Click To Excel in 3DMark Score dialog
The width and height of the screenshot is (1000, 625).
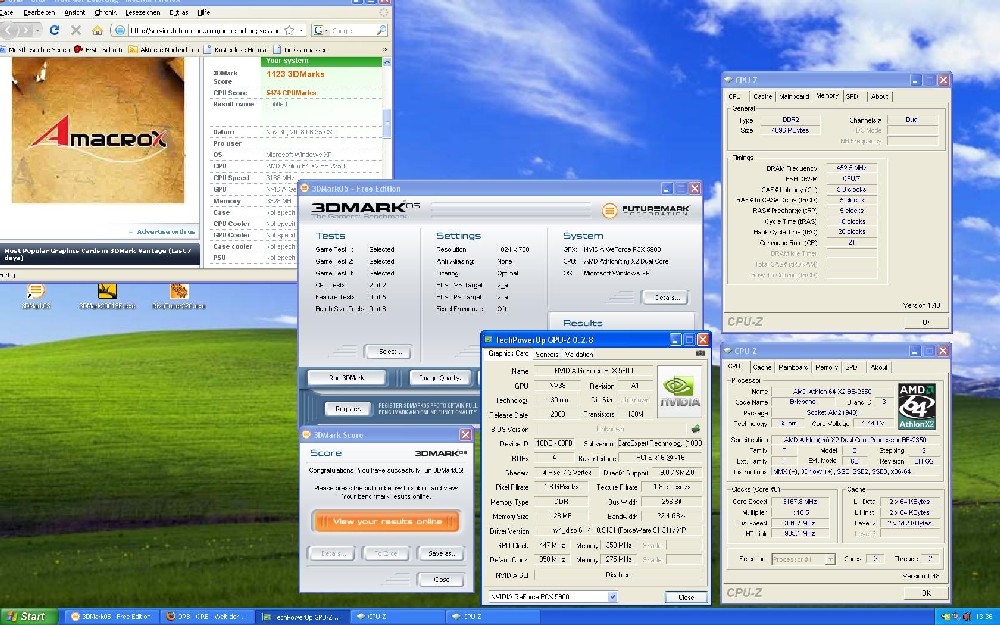point(386,554)
